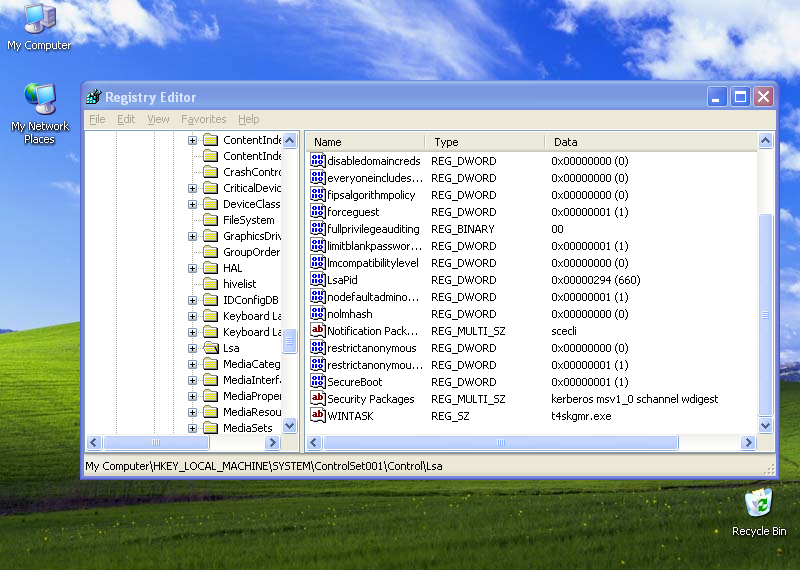Expand the MediaCategories tree node
This screenshot has width=800, height=570.
[x=192, y=364]
